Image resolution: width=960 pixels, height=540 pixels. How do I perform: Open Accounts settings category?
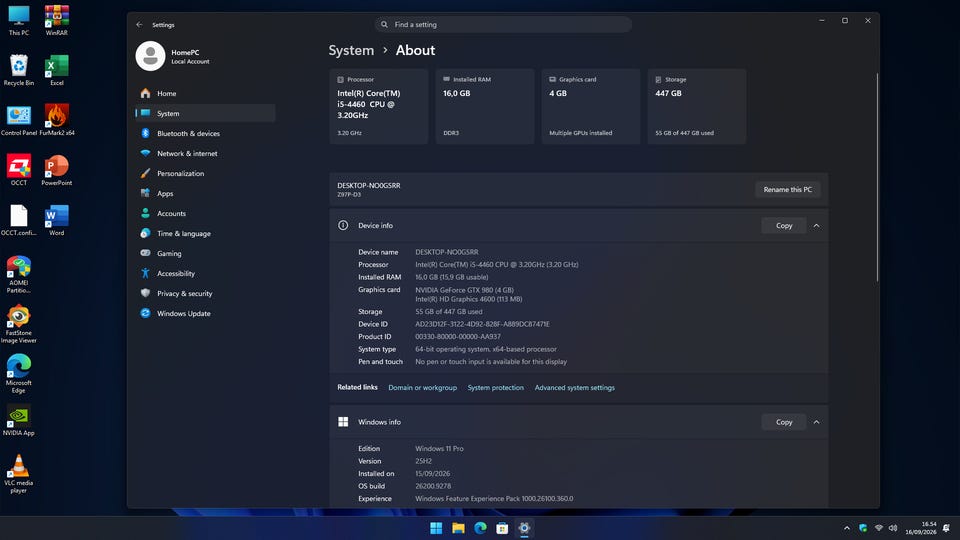[205, 214]
